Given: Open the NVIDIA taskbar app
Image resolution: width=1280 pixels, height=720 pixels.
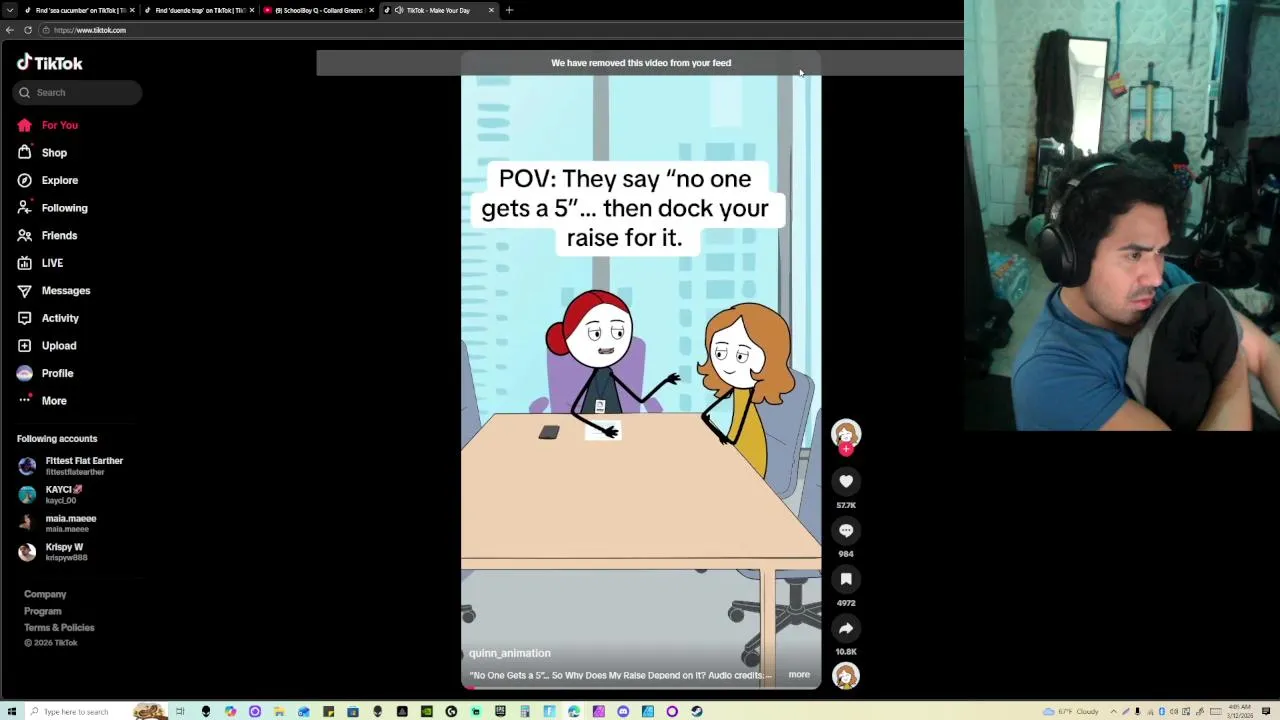Looking at the screenshot, I should 427,711.
